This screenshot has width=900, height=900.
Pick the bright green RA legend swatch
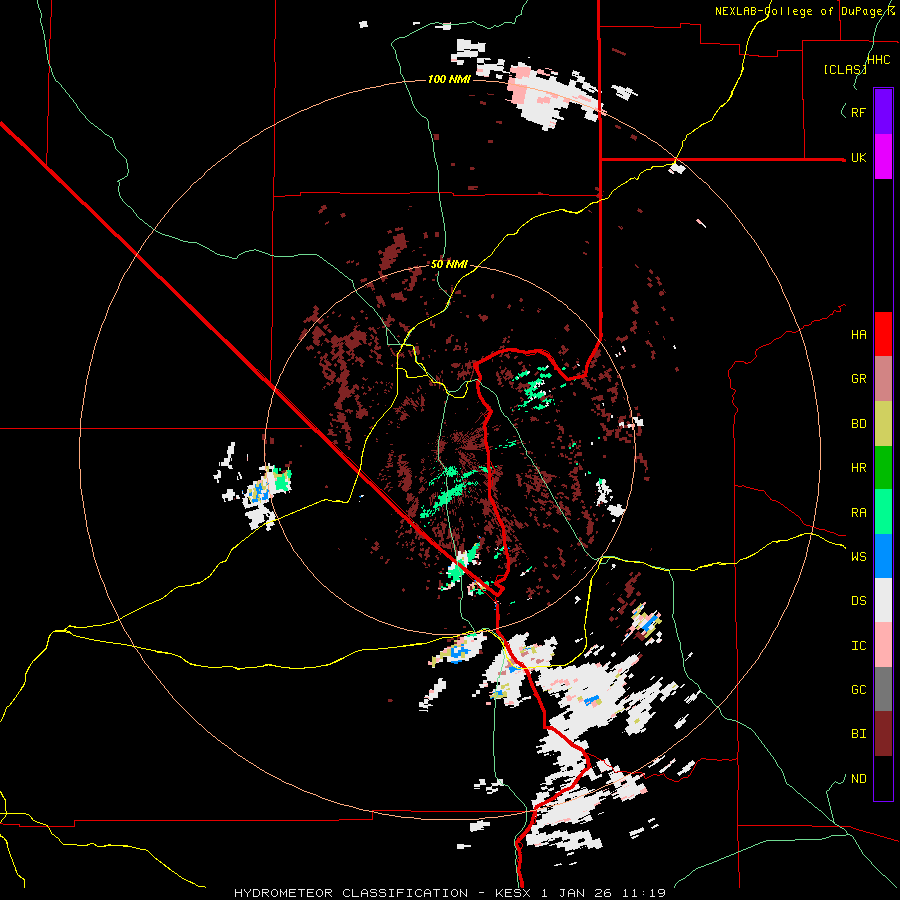click(x=883, y=512)
